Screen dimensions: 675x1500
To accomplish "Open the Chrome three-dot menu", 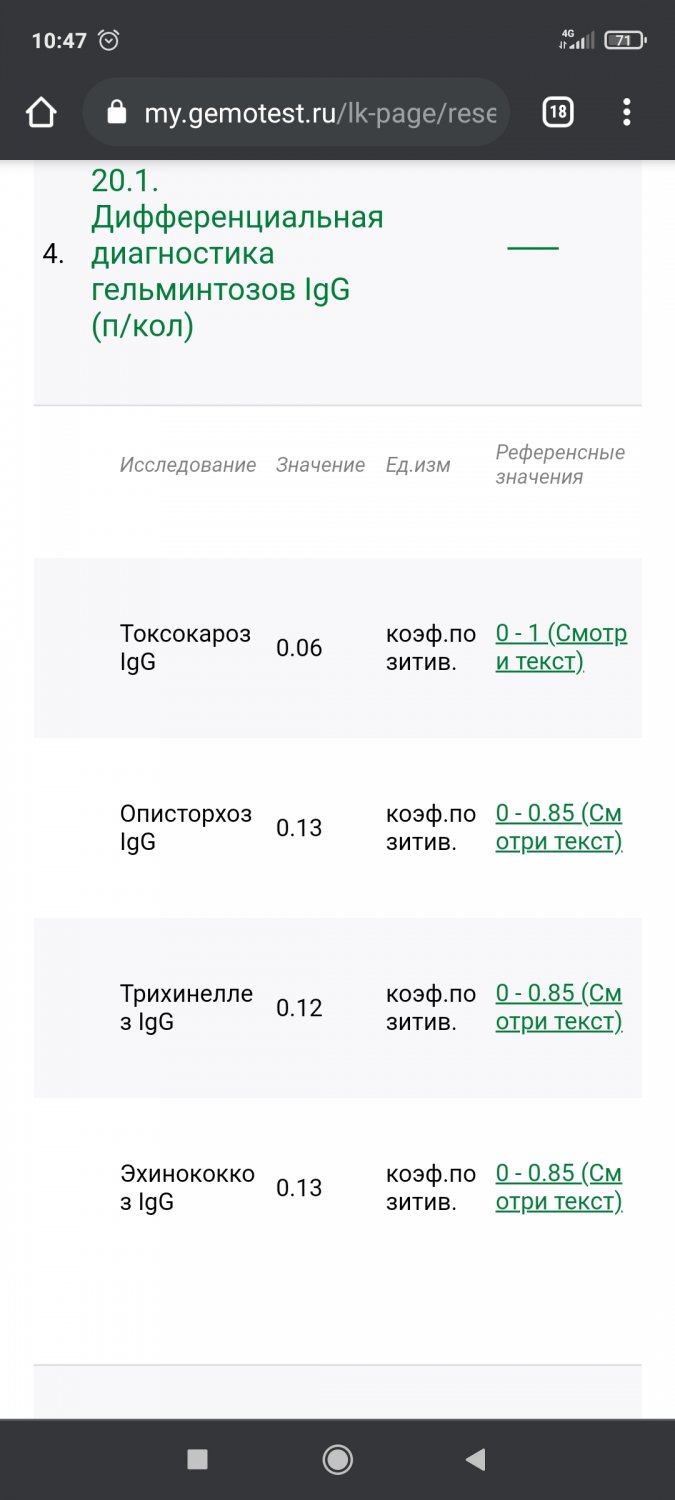I will [x=627, y=112].
